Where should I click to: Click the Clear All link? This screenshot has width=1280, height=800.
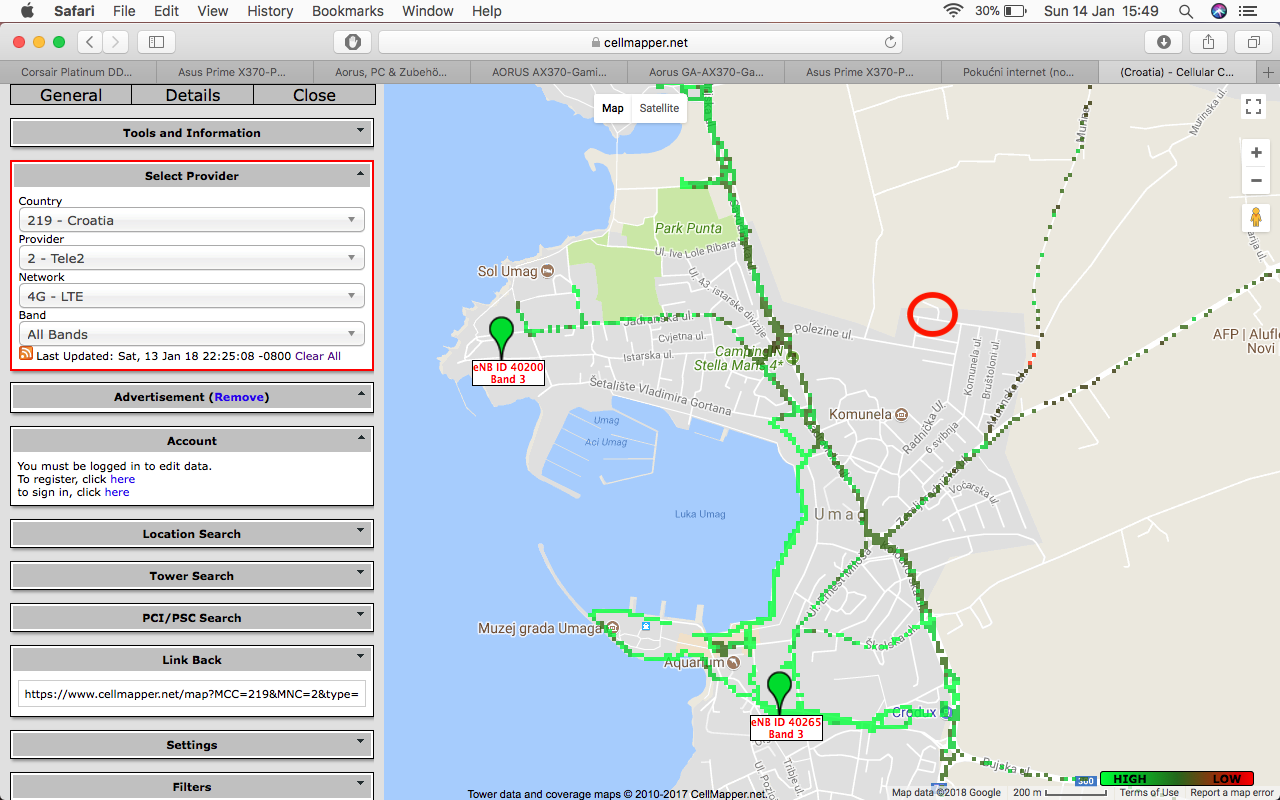click(318, 356)
